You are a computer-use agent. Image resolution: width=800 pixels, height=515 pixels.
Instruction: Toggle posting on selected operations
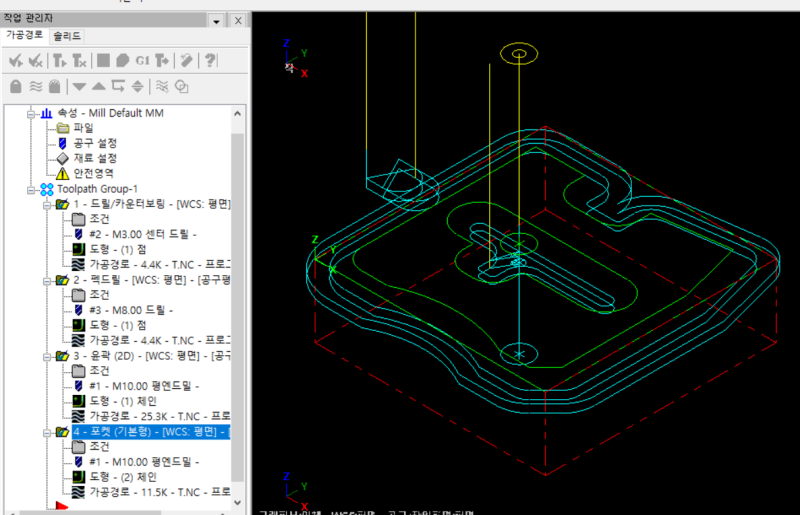click(56, 85)
